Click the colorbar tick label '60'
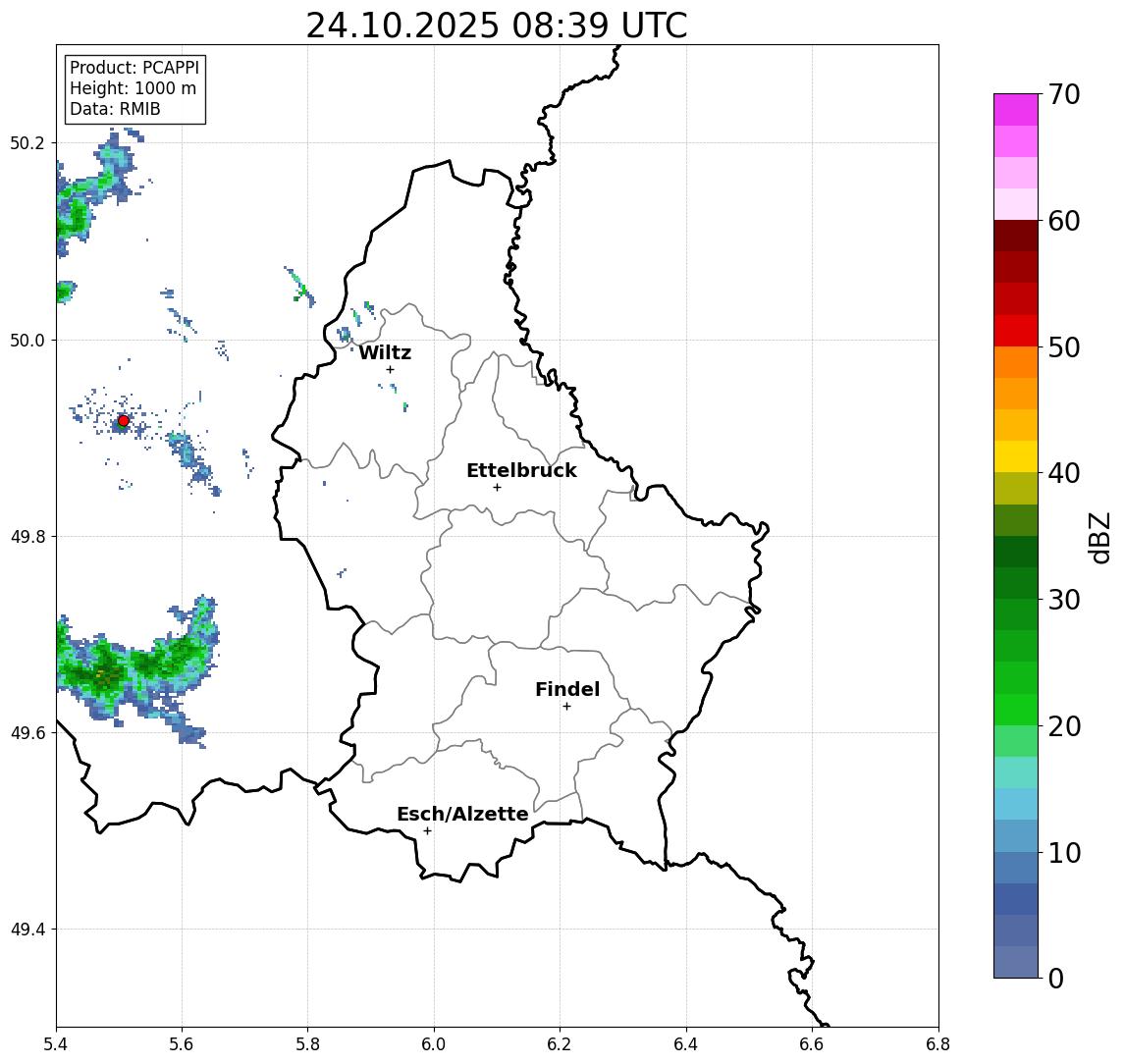 [1064, 221]
